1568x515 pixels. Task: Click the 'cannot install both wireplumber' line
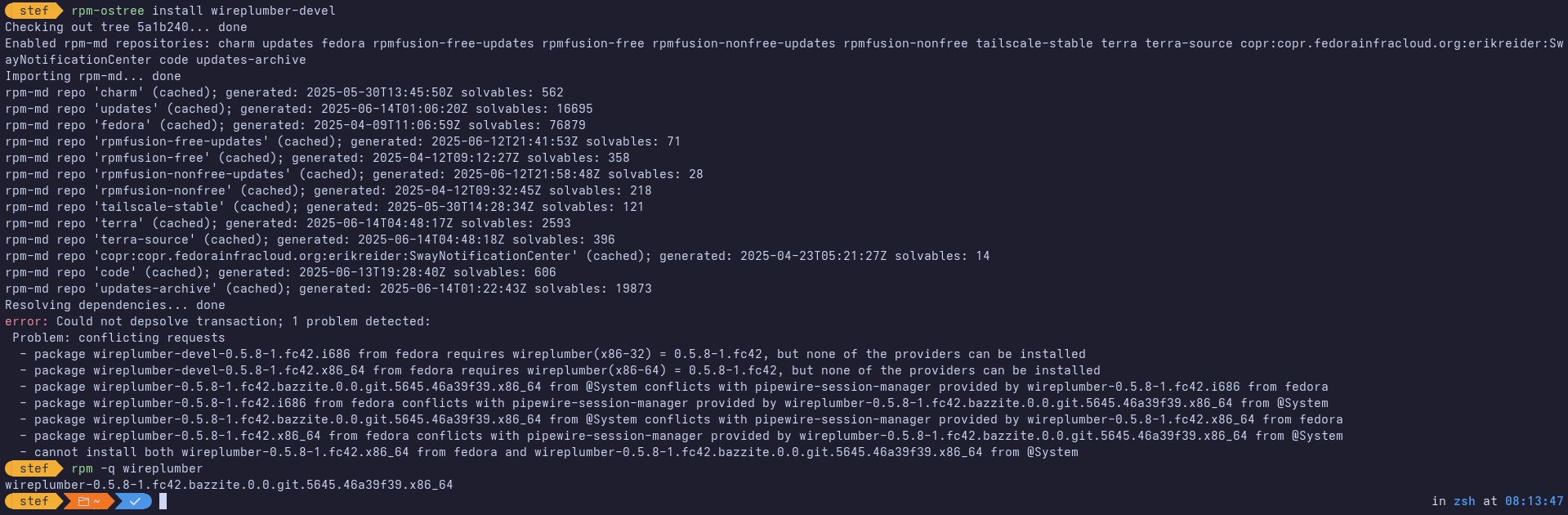[x=549, y=452]
